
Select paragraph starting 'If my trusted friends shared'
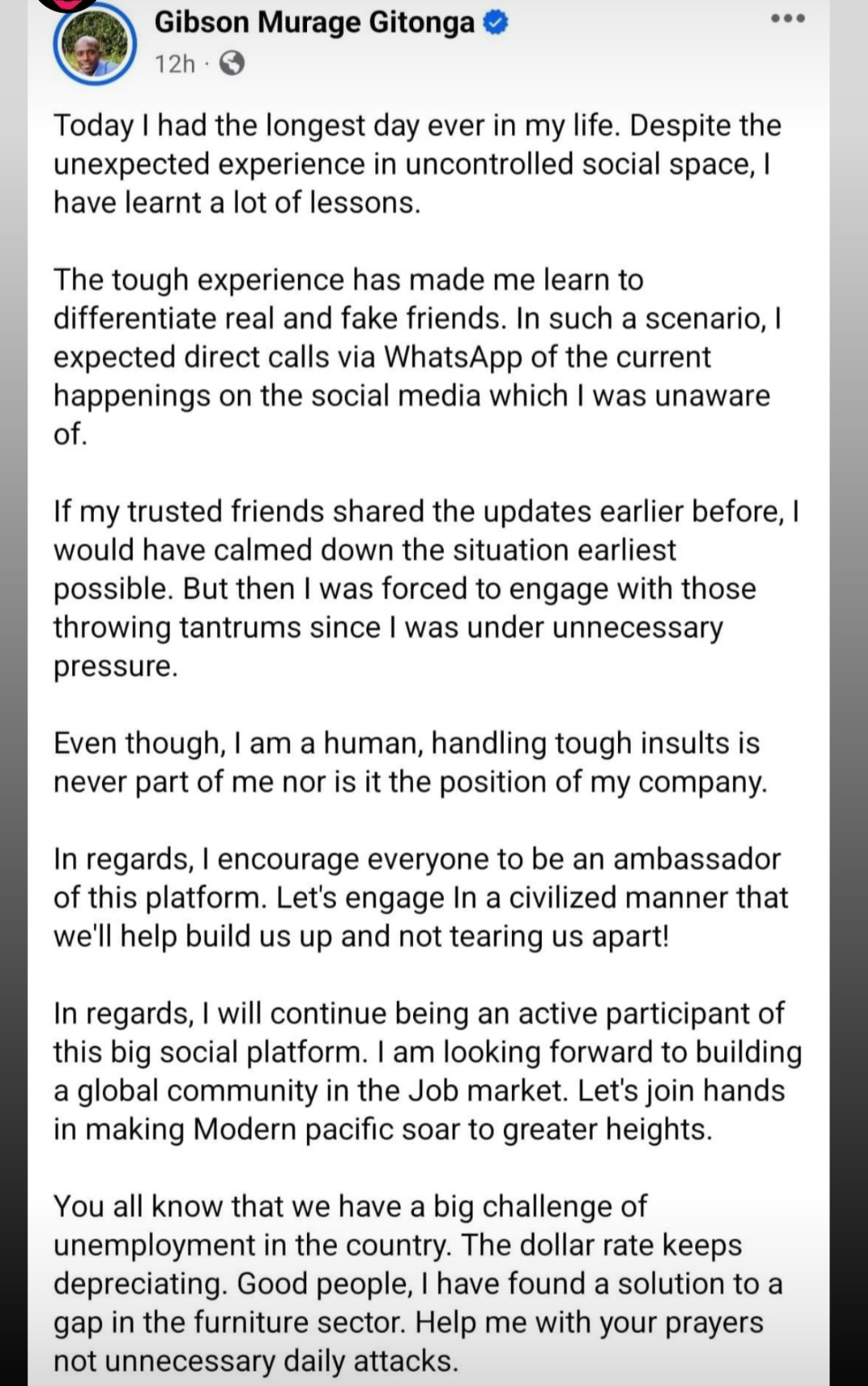(426, 588)
